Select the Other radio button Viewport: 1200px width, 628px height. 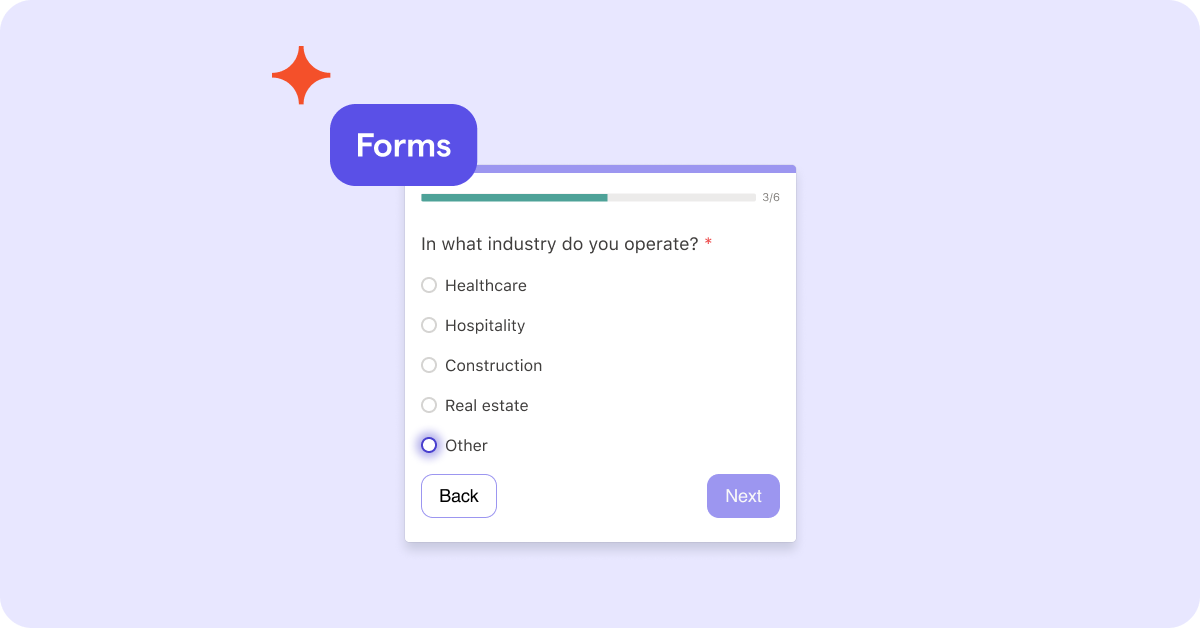pyautogui.click(x=429, y=445)
